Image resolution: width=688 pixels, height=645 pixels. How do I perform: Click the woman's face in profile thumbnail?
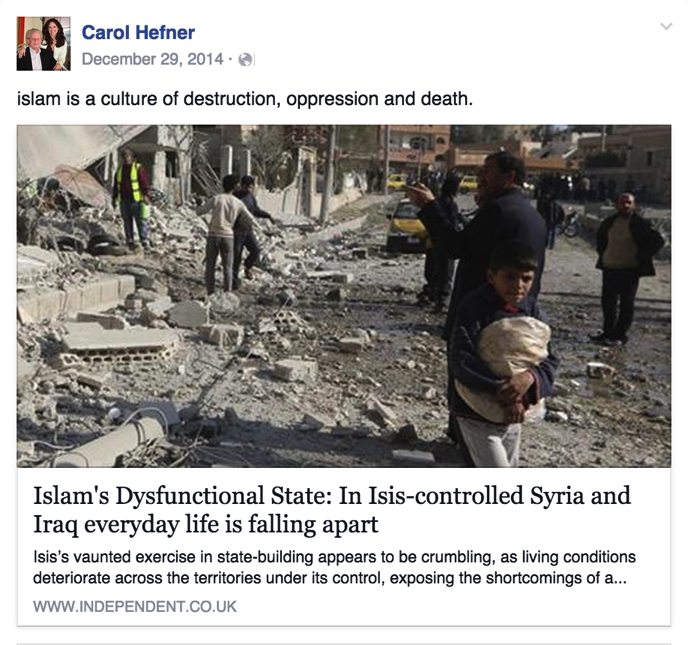(54, 29)
